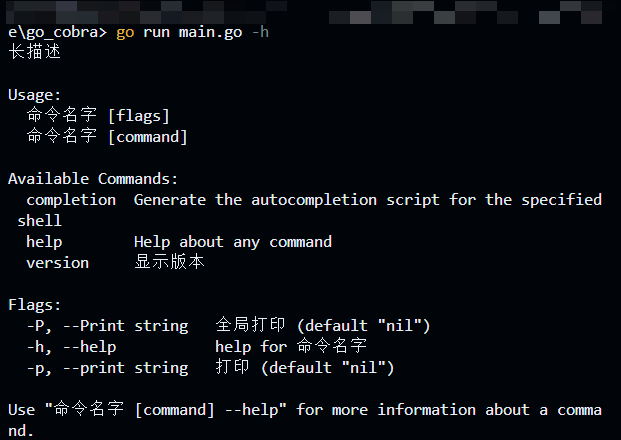Click the "-P, --Print string" flag
Screen dimensions: 621x440
[107, 325]
